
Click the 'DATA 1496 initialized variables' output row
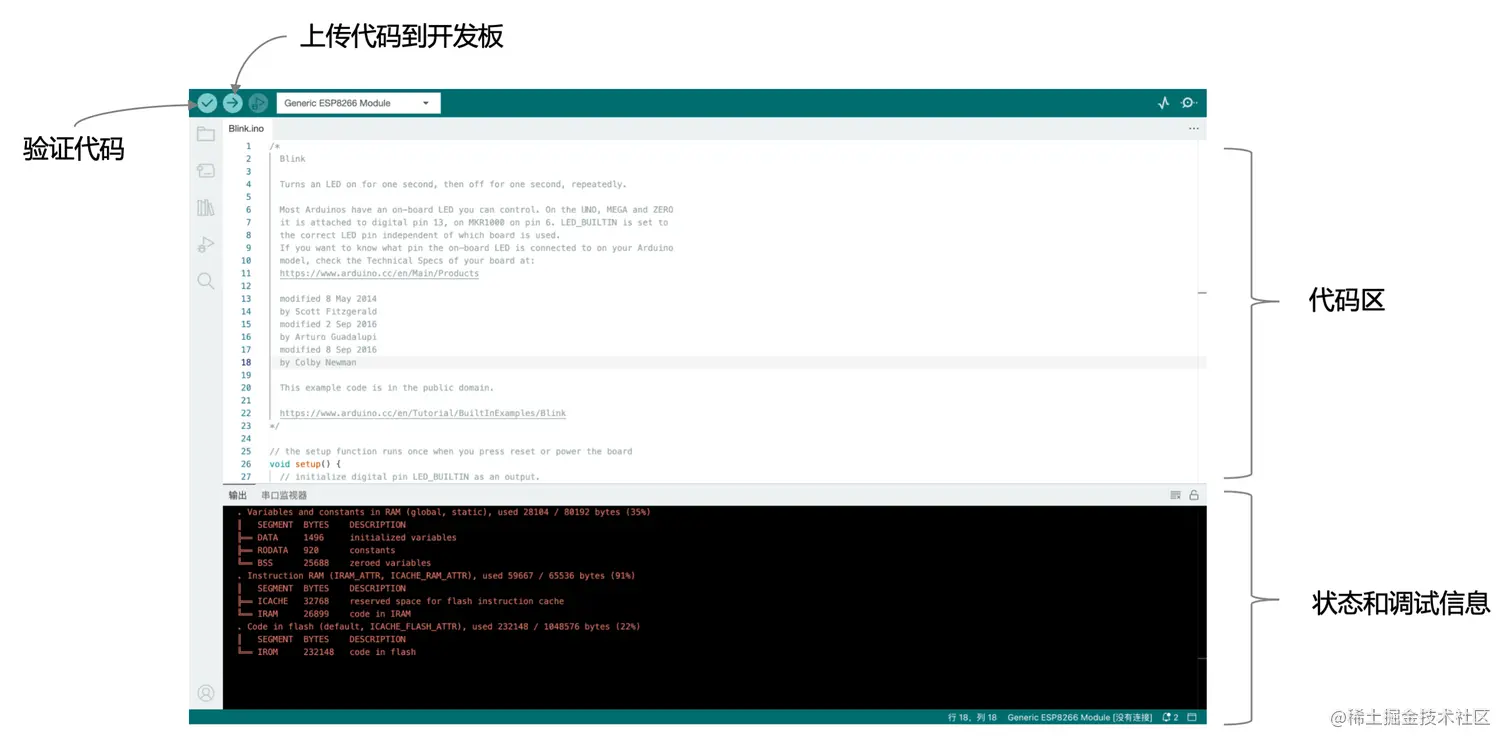click(x=347, y=537)
